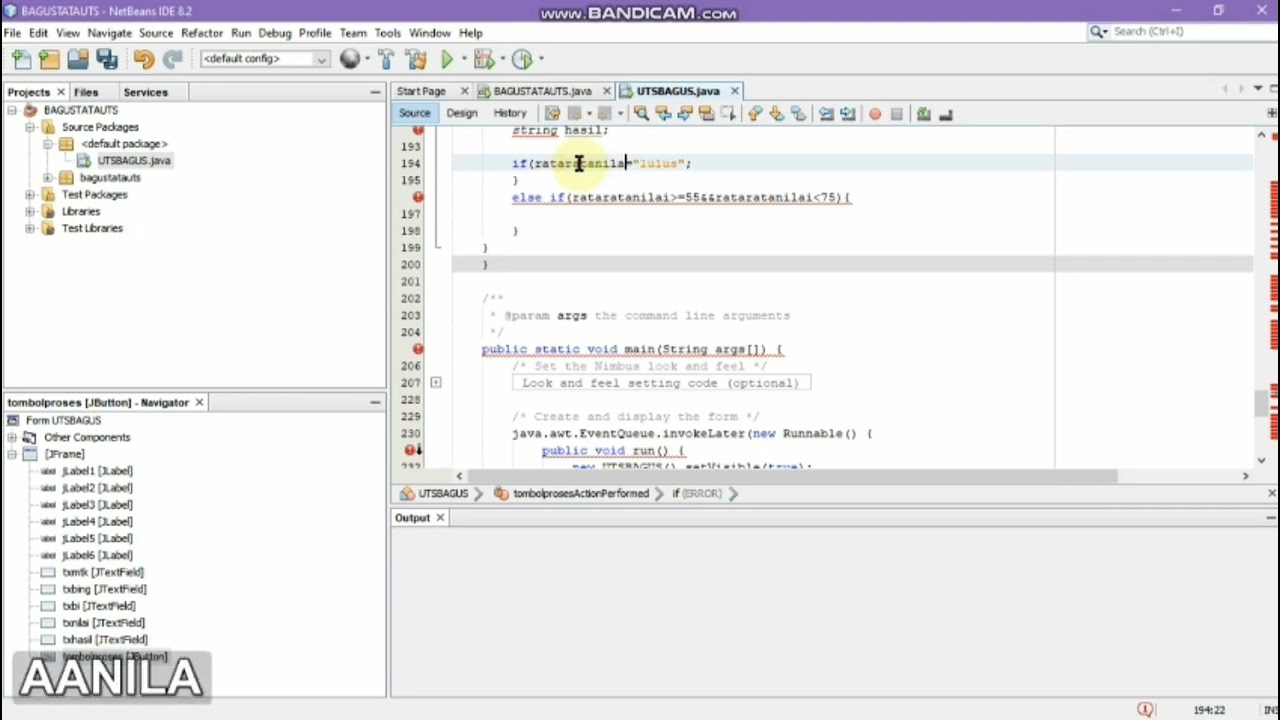Select UTSBAGUS.java in Projects tree
Viewport: 1280px width, 720px height.
[x=134, y=161]
